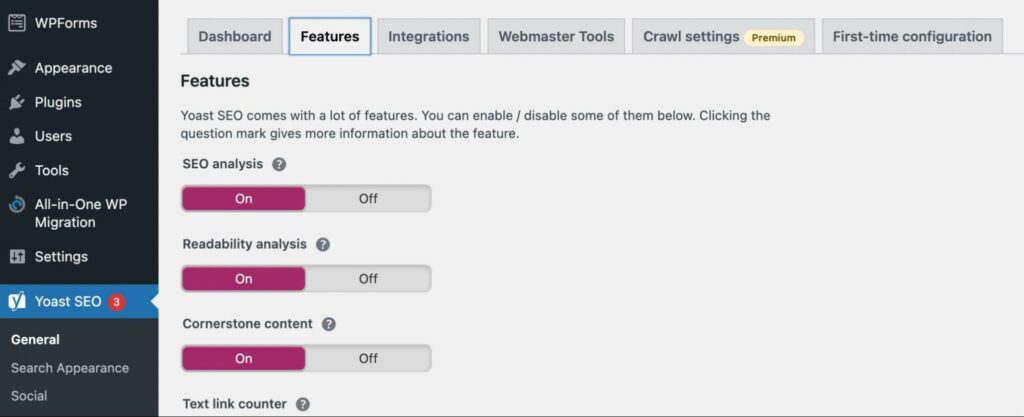This screenshot has height=417, width=1024.
Task: Go to Search Appearance submenu link
Action: click(70, 368)
